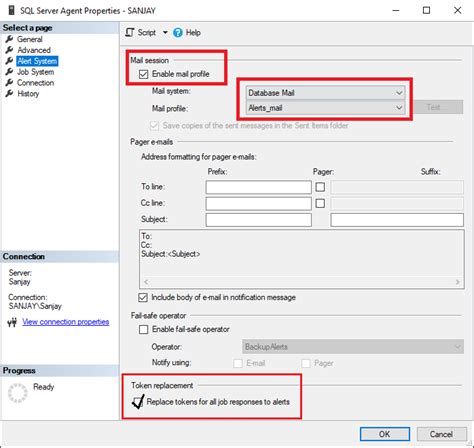This screenshot has height=448, width=474.
Task: Select the Connection page
Action: click(35, 83)
